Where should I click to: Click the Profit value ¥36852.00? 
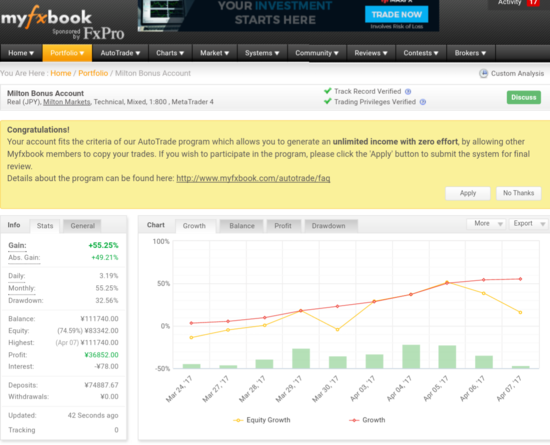point(101,355)
